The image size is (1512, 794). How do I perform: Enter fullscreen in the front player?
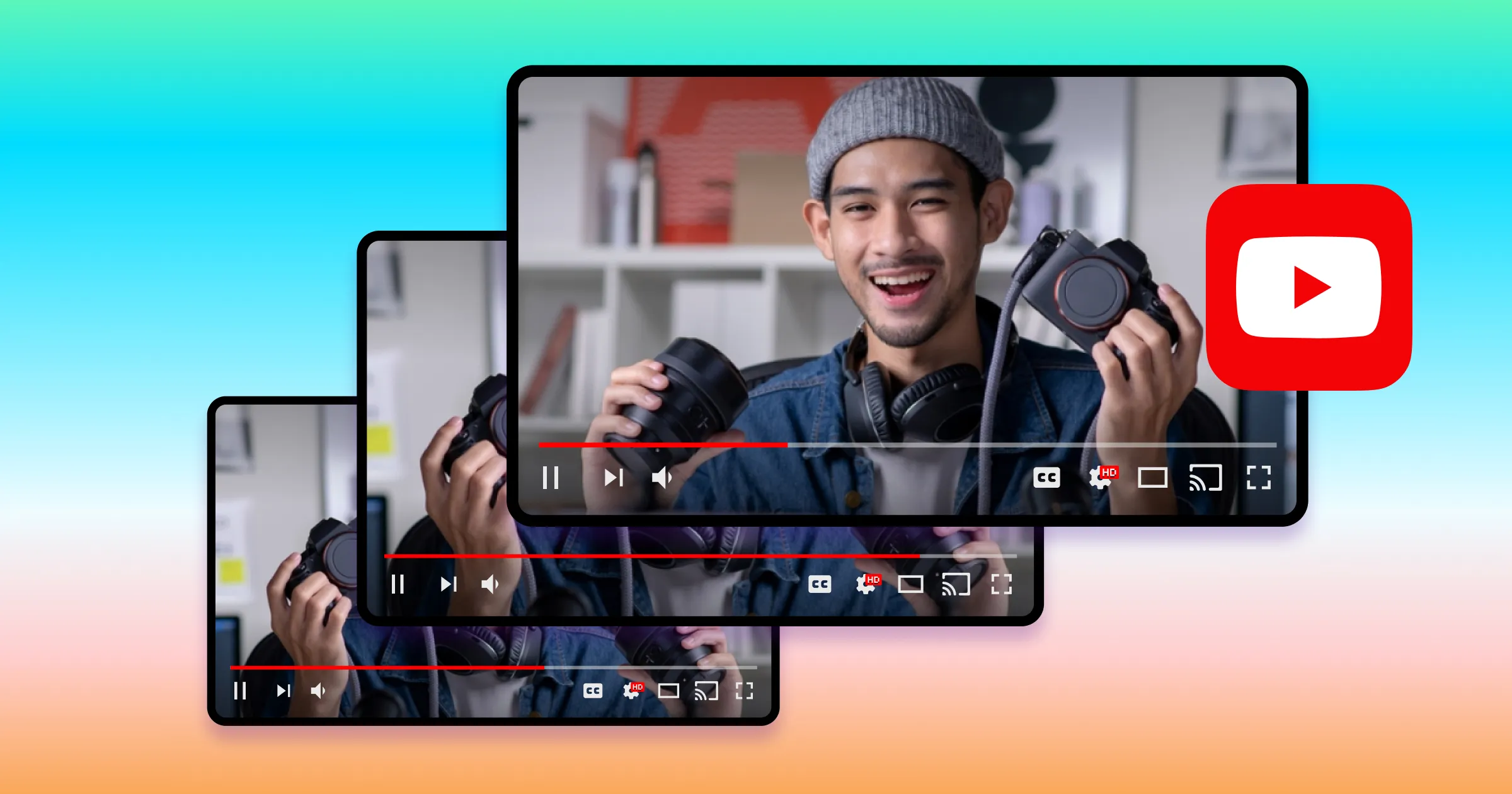[1259, 478]
